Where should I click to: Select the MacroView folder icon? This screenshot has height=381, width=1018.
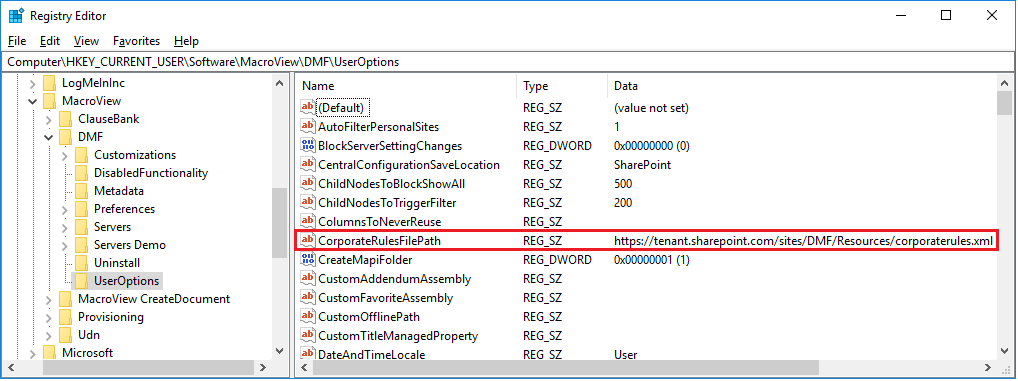(50, 101)
